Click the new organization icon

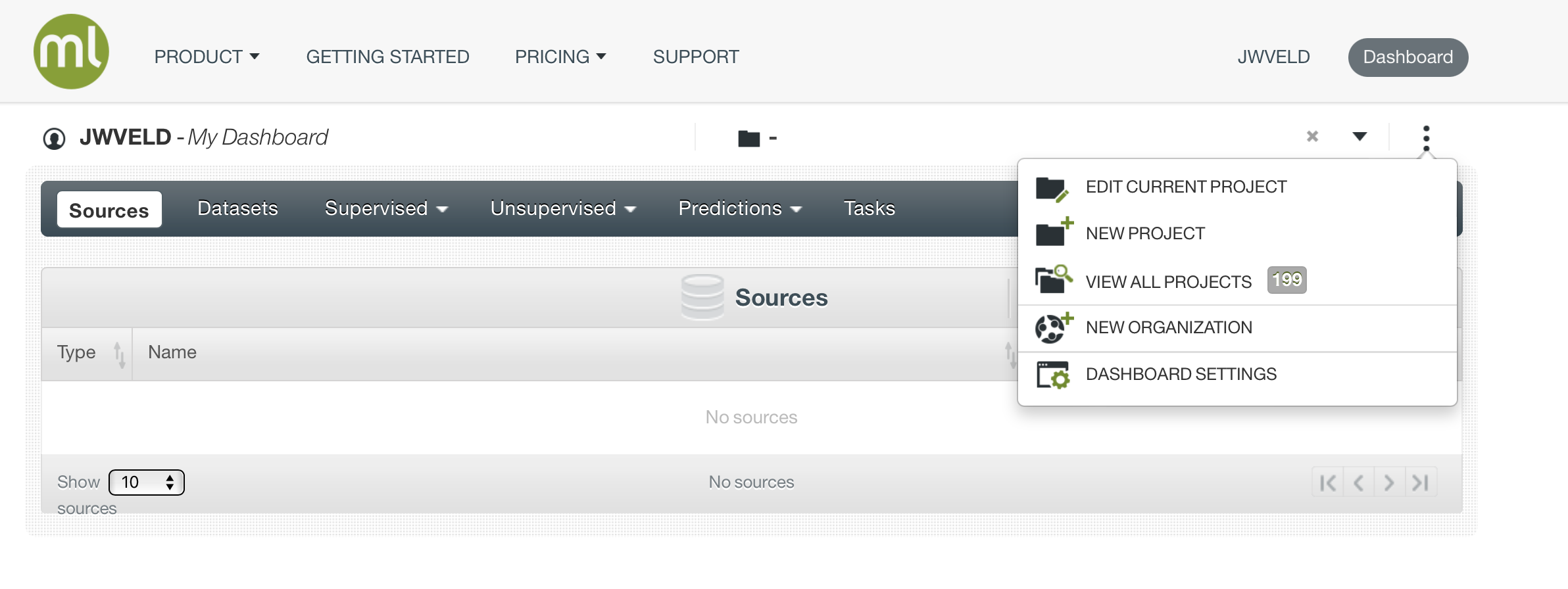point(1054,327)
